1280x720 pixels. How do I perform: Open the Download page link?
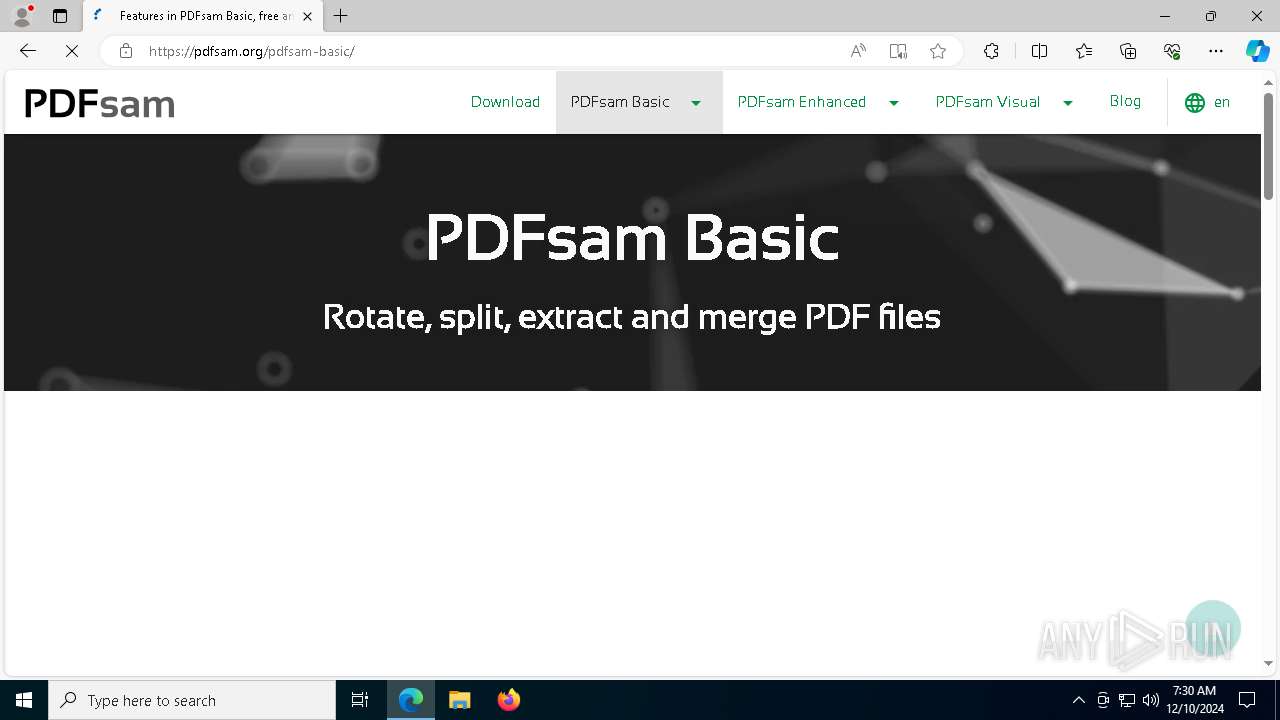(x=505, y=102)
